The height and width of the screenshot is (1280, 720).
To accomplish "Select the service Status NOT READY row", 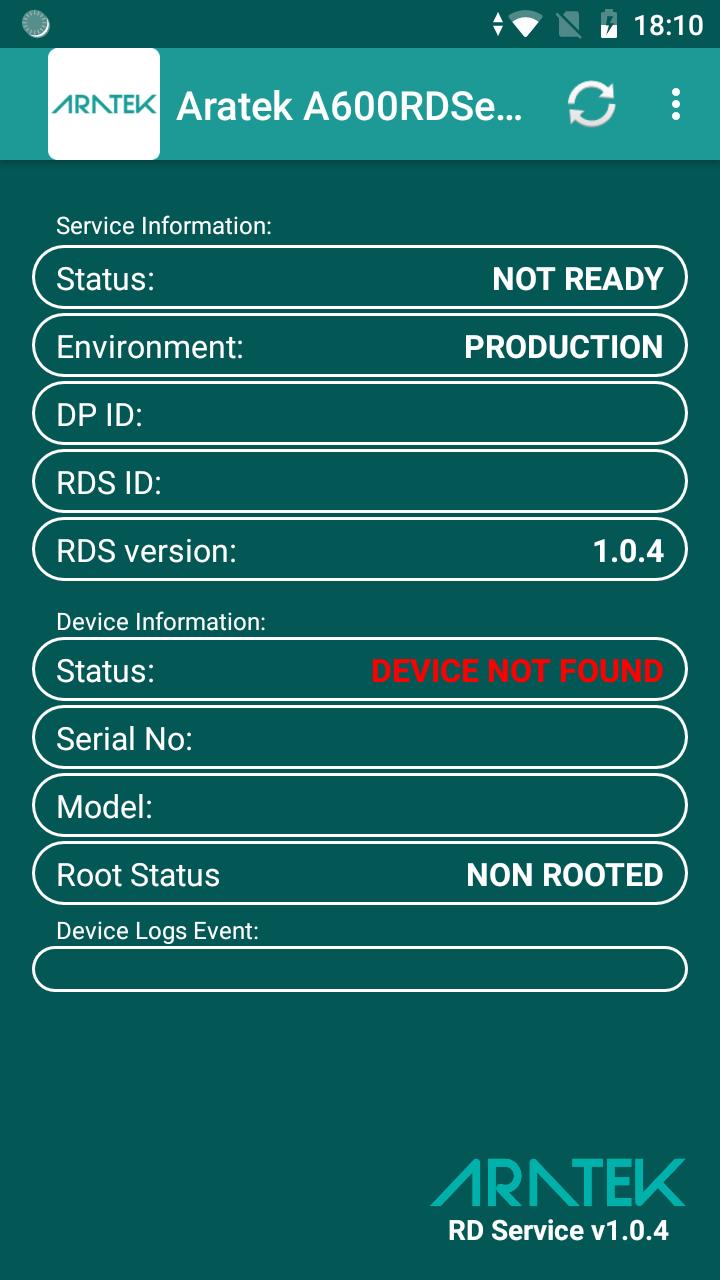I will 360,277.
